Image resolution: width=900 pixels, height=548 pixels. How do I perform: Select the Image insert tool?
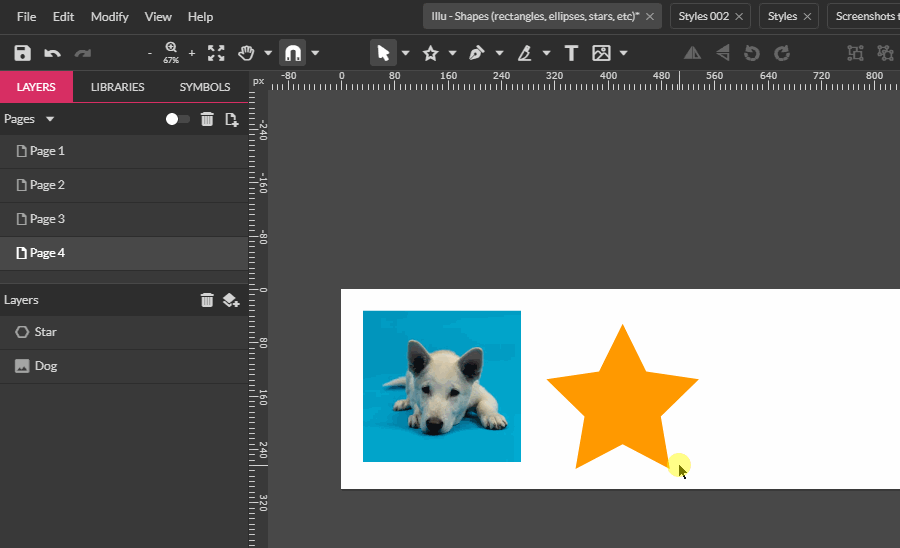[x=602, y=53]
